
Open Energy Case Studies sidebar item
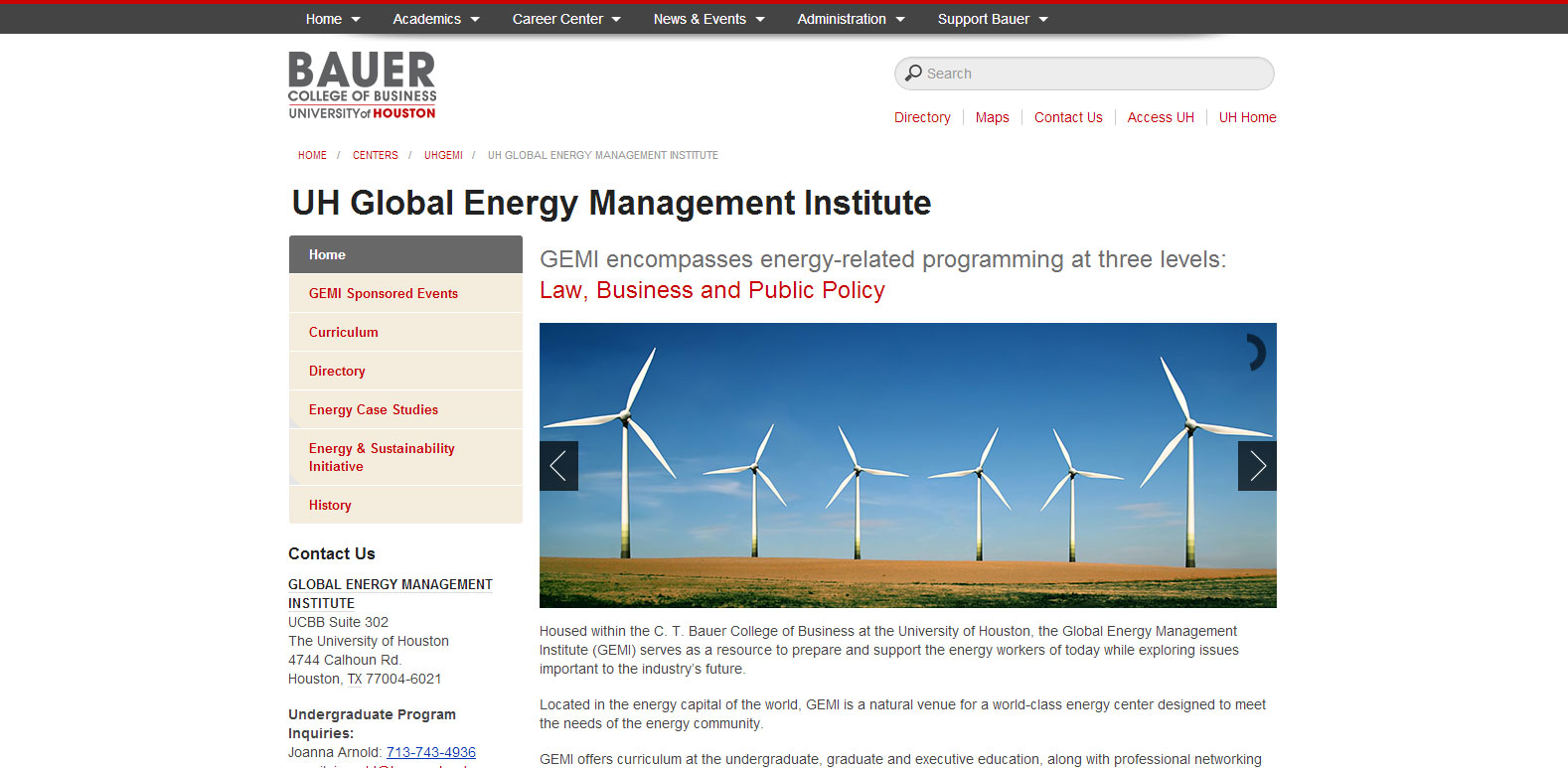click(x=405, y=409)
